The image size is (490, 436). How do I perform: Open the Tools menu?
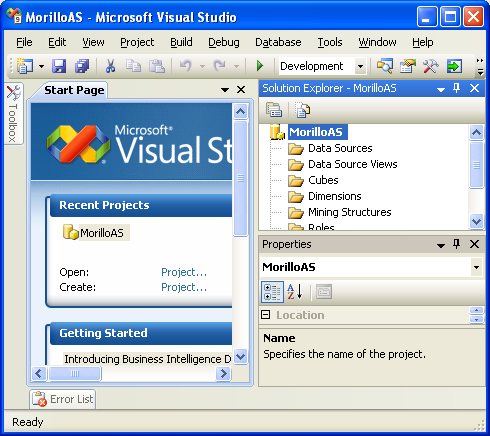click(330, 42)
